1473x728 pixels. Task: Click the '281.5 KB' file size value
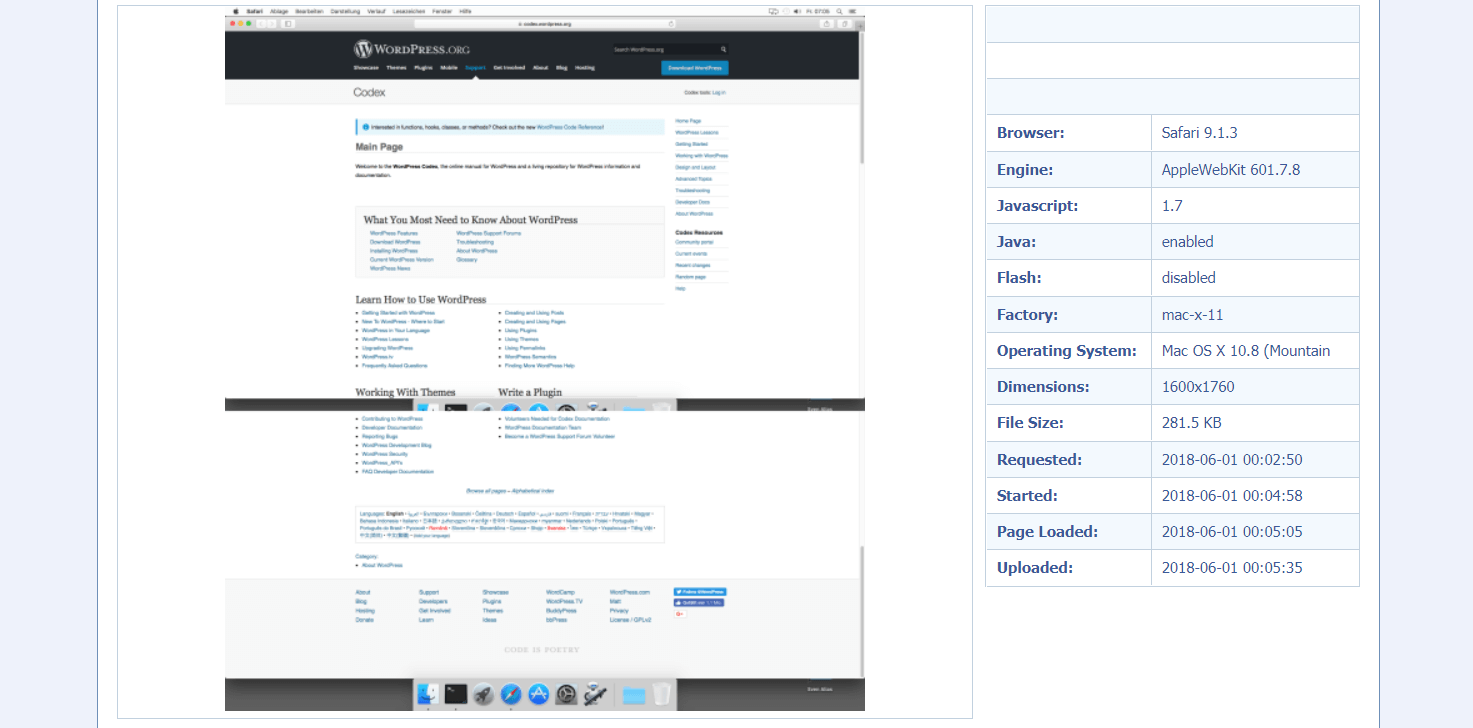pyautogui.click(x=1192, y=422)
